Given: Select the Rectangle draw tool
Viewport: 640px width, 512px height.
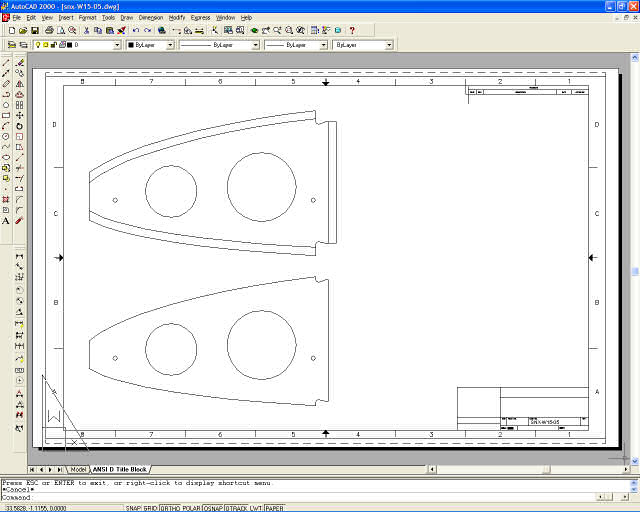Looking at the screenshot, I should pos(6,115).
